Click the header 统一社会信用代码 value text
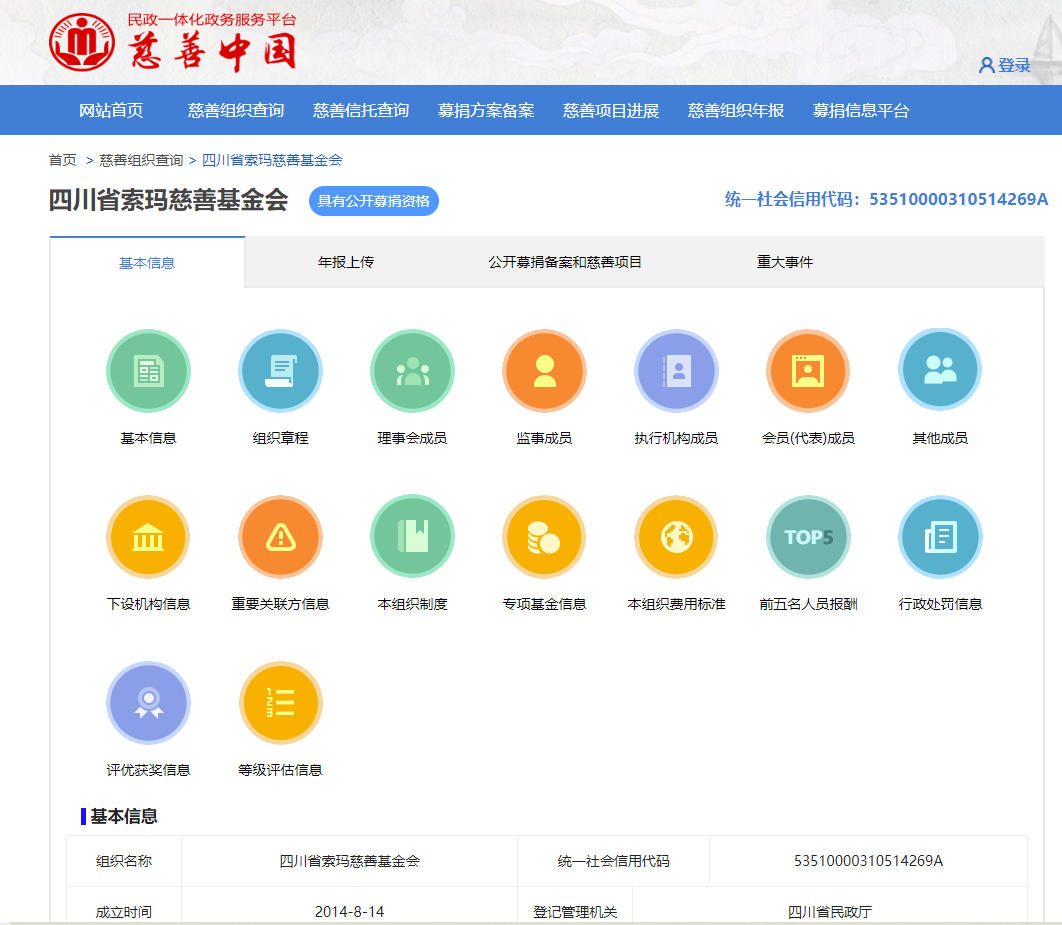 (958, 199)
